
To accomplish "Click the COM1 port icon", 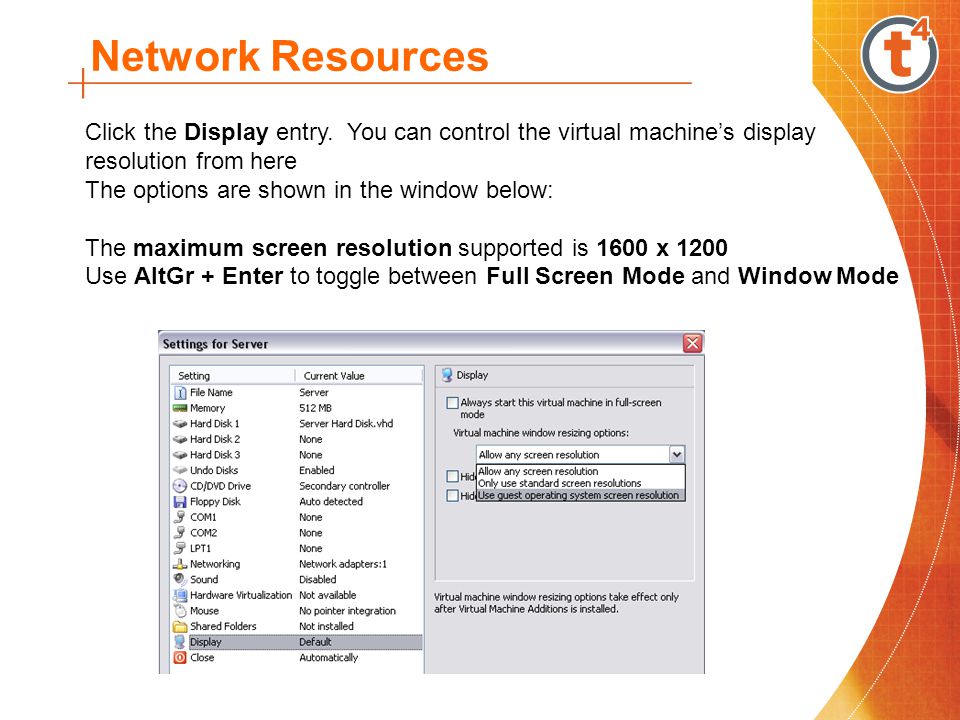I will [x=180, y=517].
